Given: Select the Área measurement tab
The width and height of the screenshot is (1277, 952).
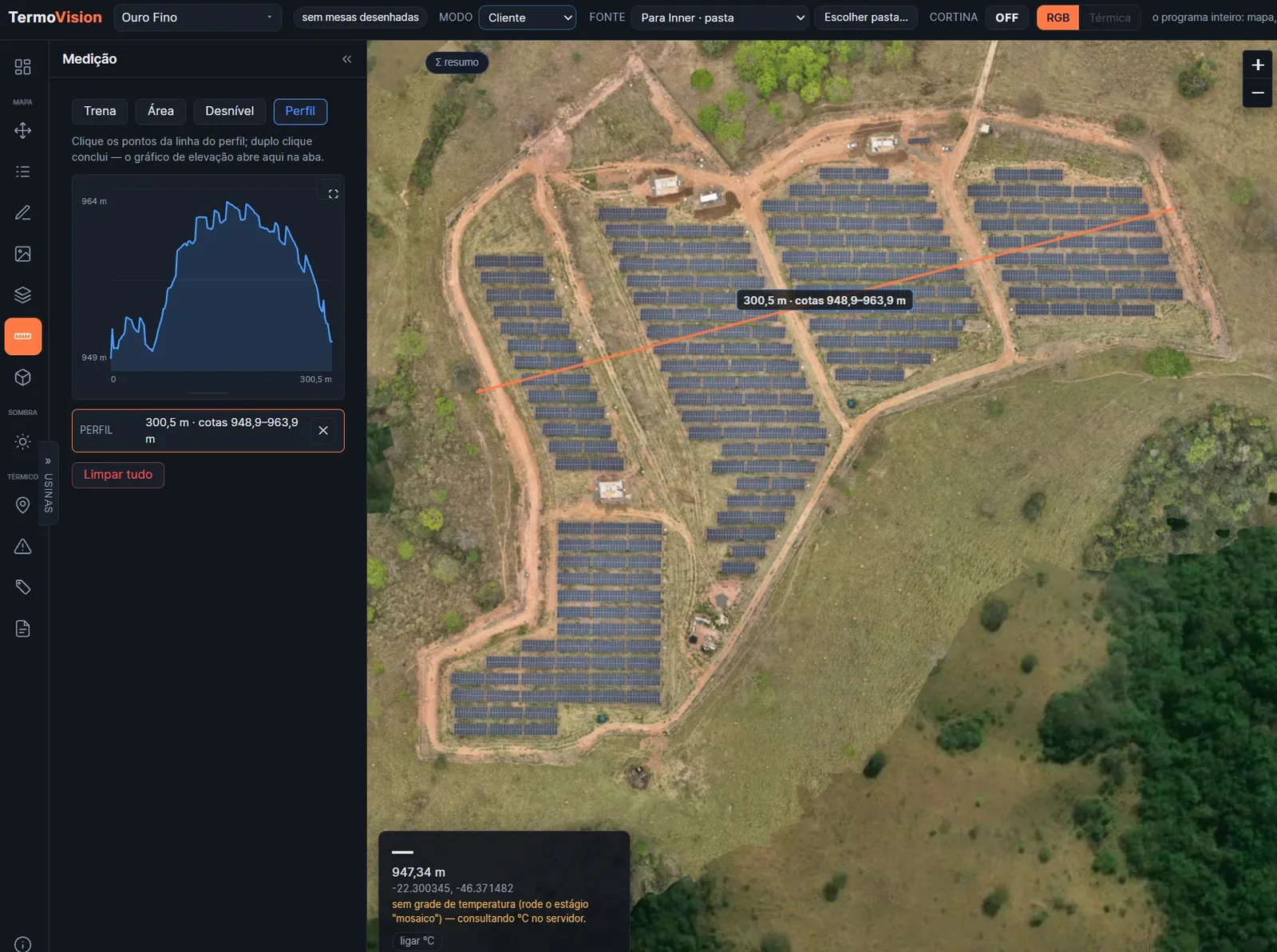Looking at the screenshot, I should (x=160, y=111).
